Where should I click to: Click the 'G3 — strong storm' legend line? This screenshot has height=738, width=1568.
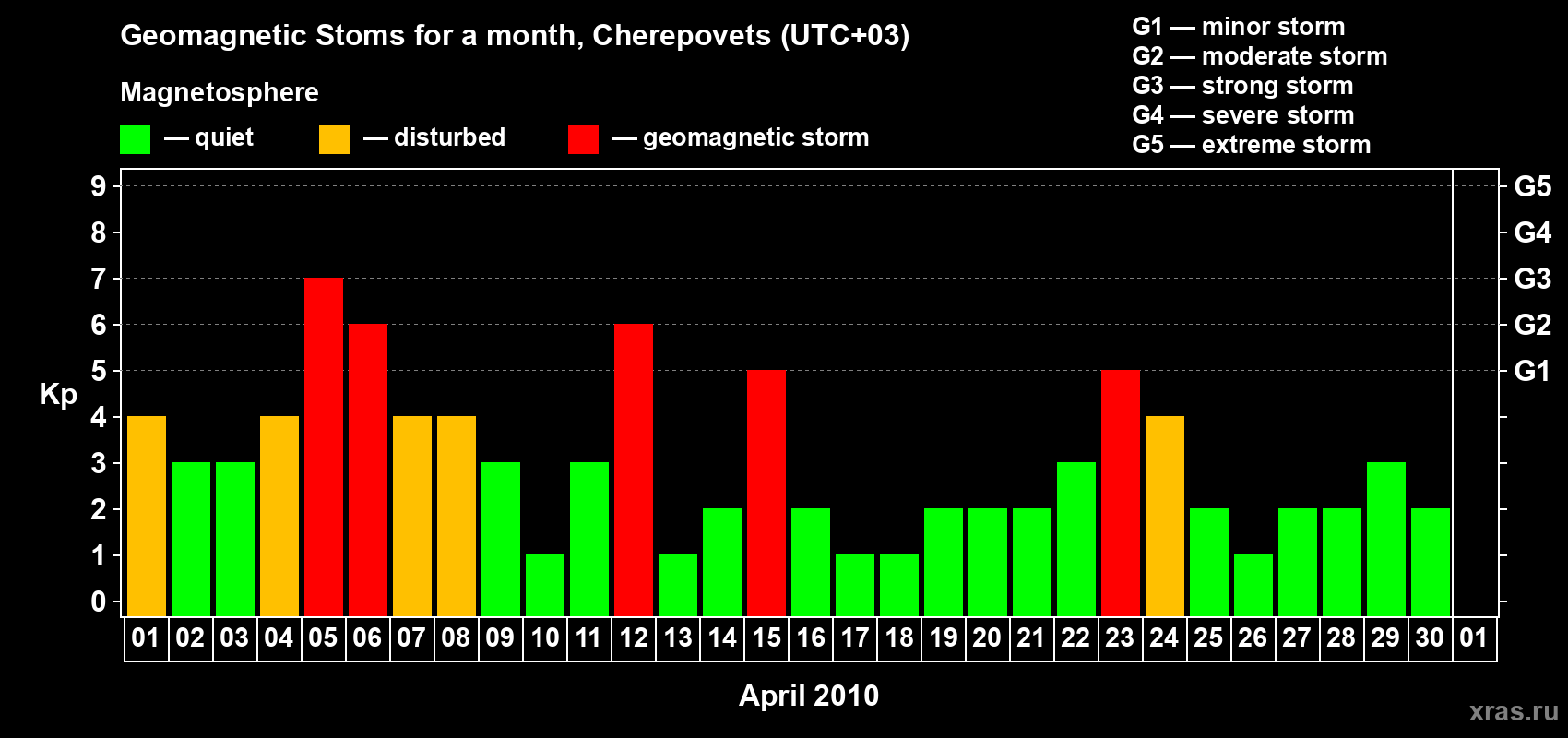click(1242, 86)
